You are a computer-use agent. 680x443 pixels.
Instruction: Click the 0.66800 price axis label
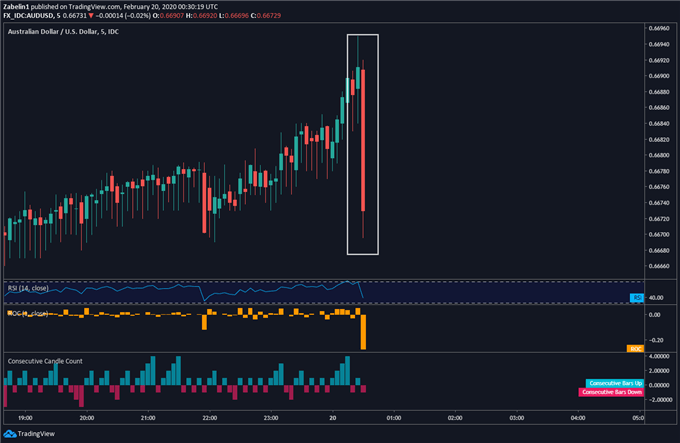[x=659, y=155]
